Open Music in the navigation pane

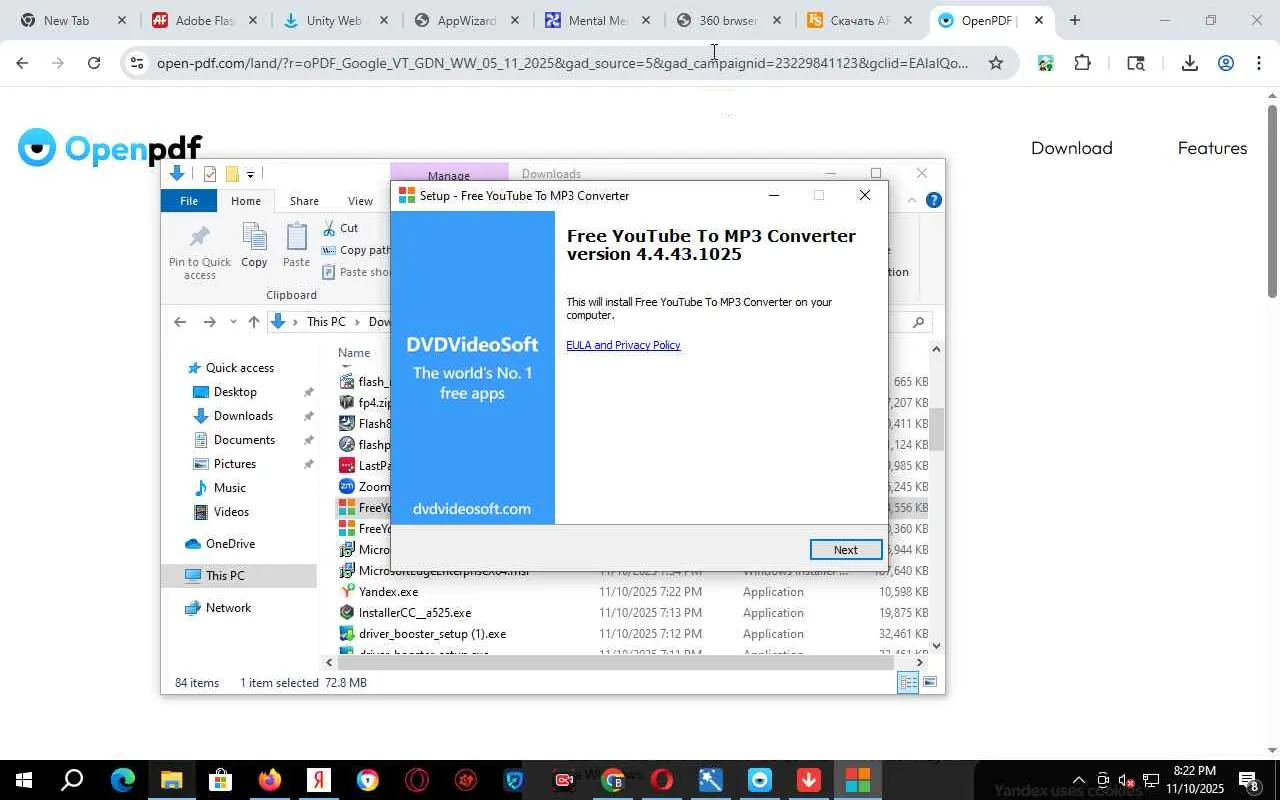pos(229,488)
